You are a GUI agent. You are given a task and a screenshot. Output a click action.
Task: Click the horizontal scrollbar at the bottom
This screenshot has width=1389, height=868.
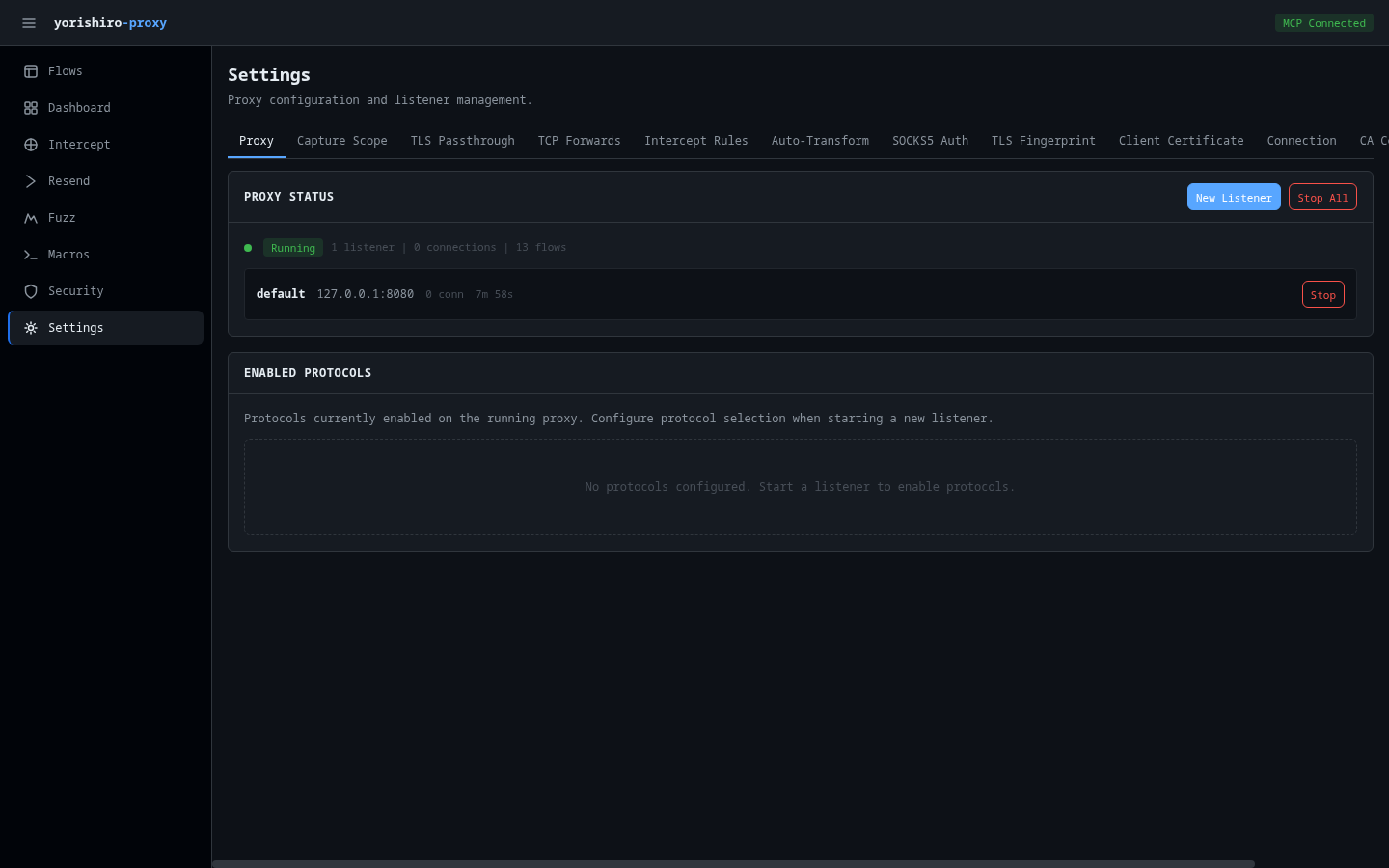point(733,863)
